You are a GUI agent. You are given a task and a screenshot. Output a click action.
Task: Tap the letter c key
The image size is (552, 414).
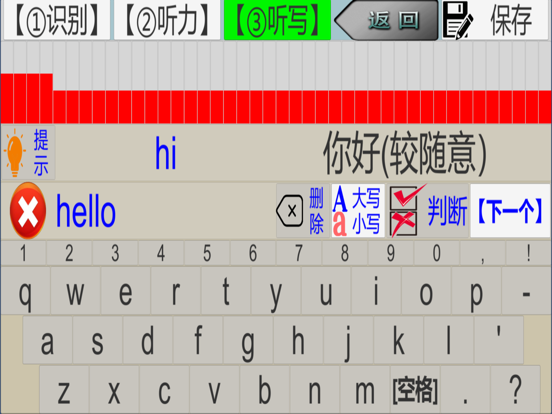[x=164, y=389]
